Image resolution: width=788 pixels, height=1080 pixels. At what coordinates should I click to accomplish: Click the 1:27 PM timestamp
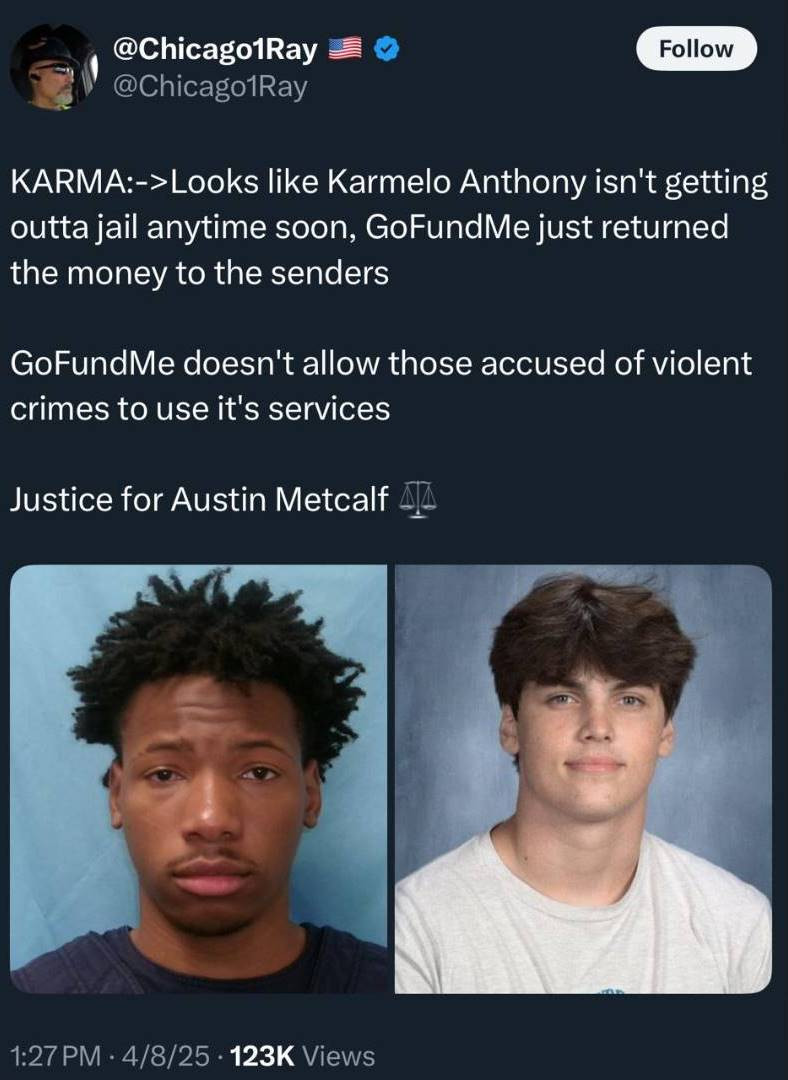pos(55,1055)
